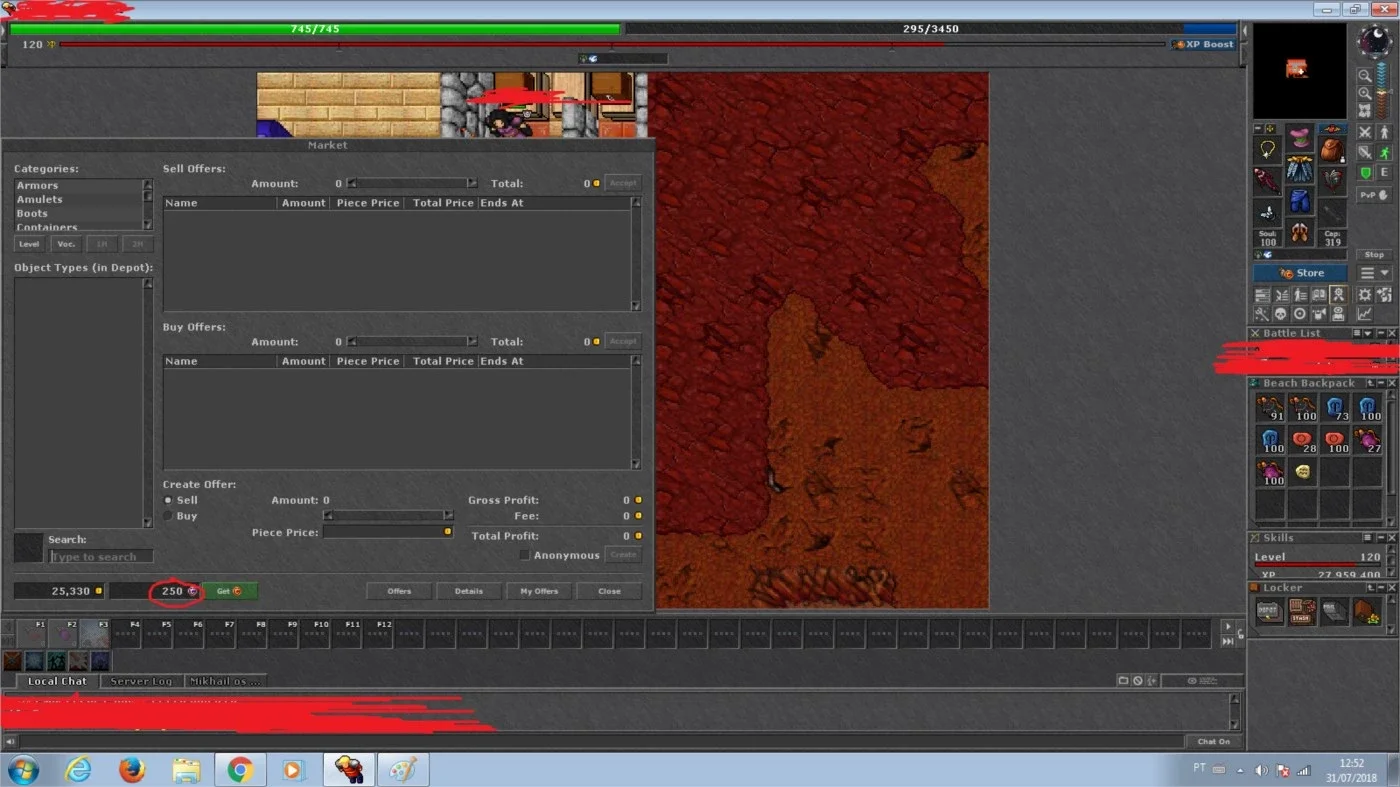
Task: Enable the Anonymous checkbox
Action: pyautogui.click(x=524, y=555)
